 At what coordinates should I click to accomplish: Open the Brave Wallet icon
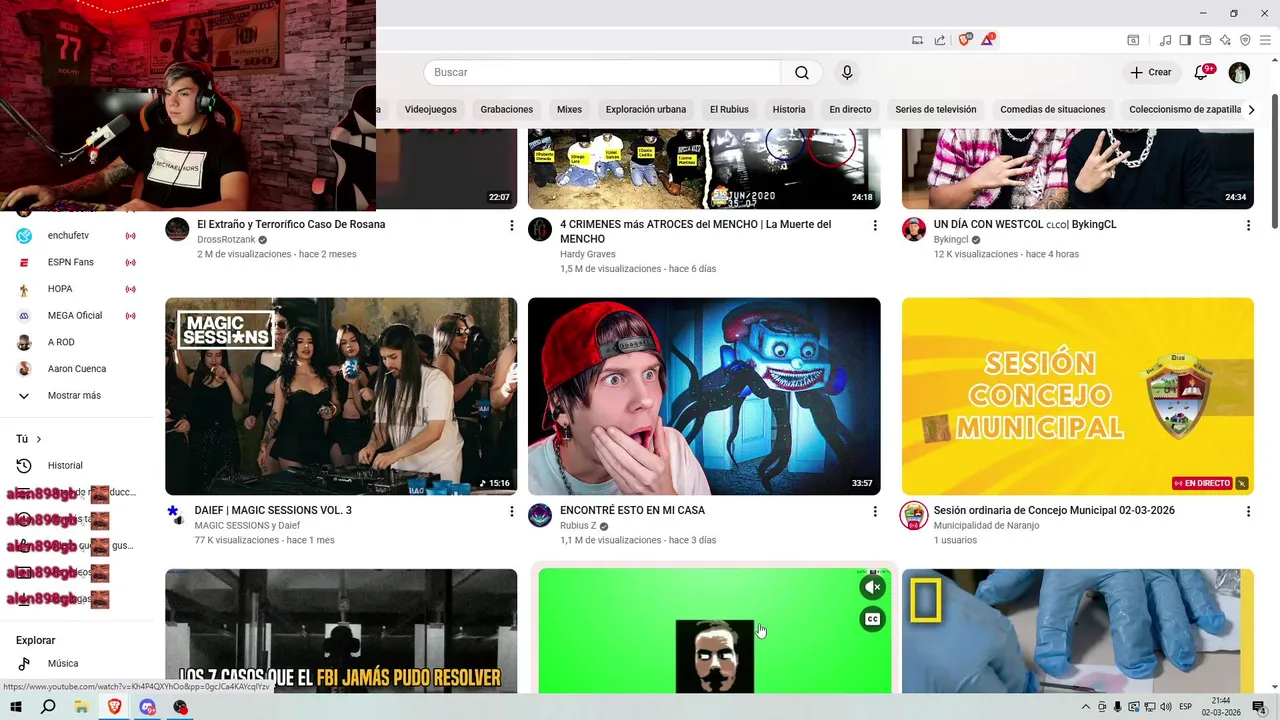1205,40
